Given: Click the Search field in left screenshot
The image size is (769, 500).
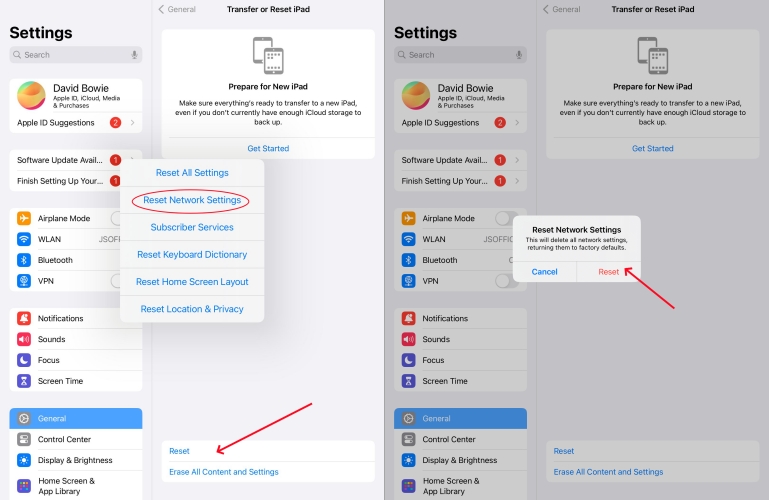Looking at the screenshot, I should click(76, 55).
